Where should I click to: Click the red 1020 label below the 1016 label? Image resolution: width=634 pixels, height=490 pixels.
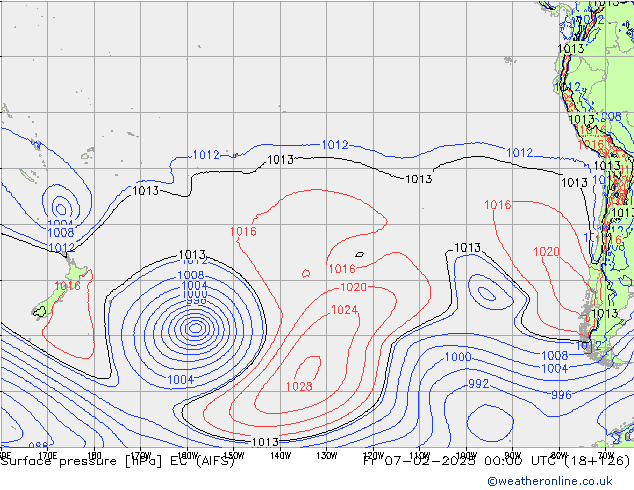353,287
